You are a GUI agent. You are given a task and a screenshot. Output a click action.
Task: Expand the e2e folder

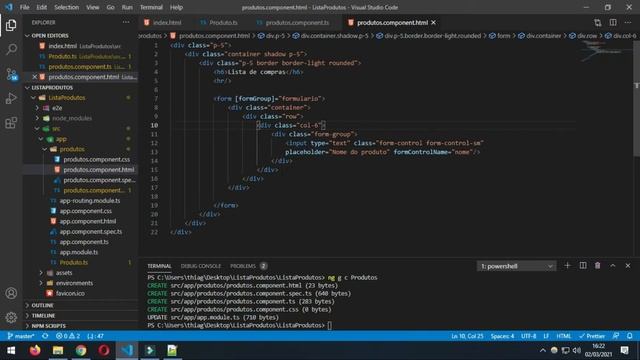coord(37,108)
